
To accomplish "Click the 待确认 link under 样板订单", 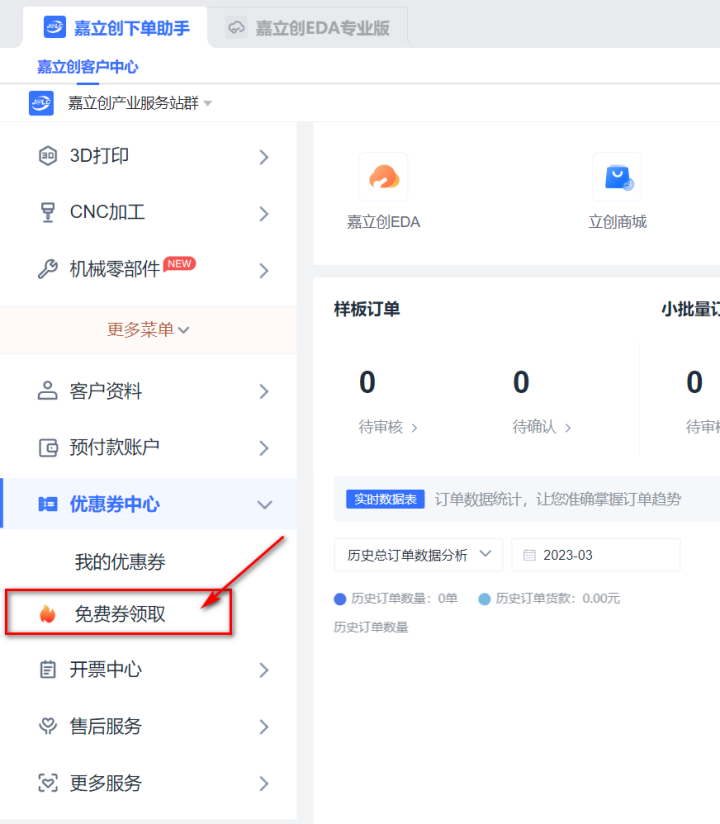I will 542,427.
